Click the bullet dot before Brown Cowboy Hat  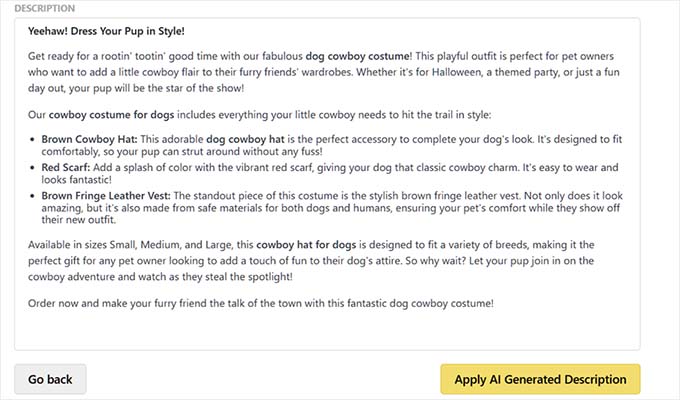pyautogui.click(x=33, y=141)
